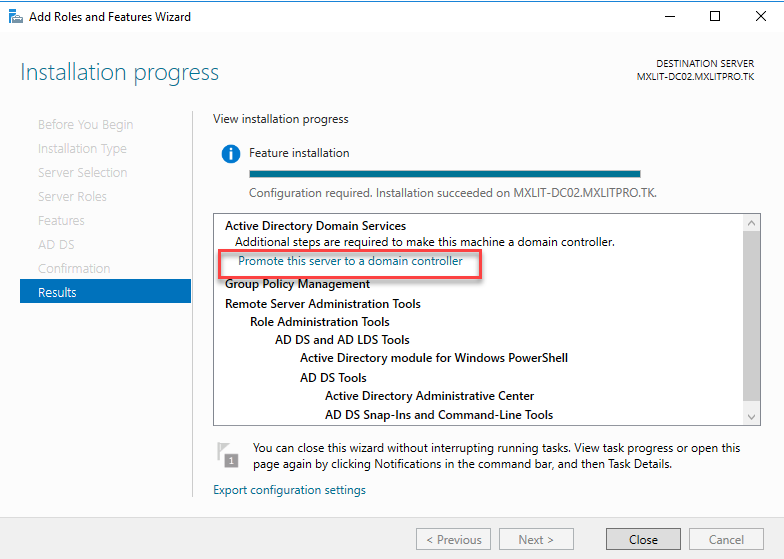This screenshot has width=784, height=559.
Task: Click the View installation progress label
Action: [x=280, y=119]
